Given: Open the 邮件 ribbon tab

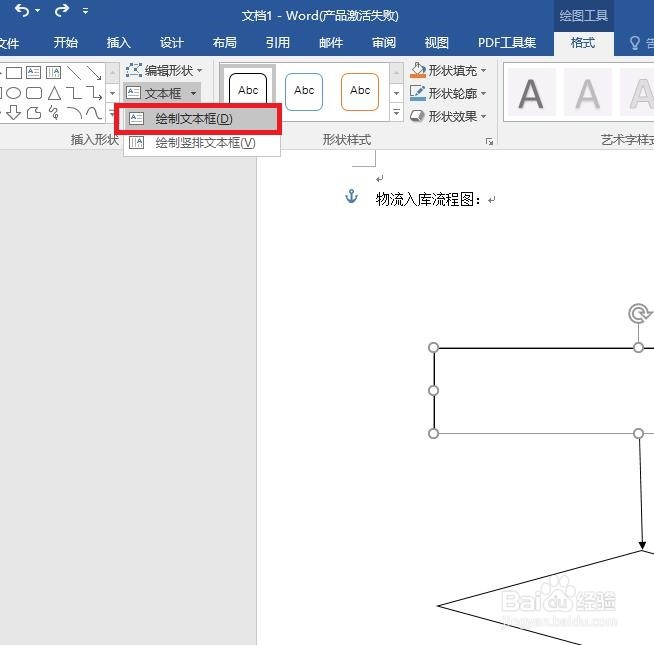Looking at the screenshot, I should pyautogui.click(x=331, y=43).
